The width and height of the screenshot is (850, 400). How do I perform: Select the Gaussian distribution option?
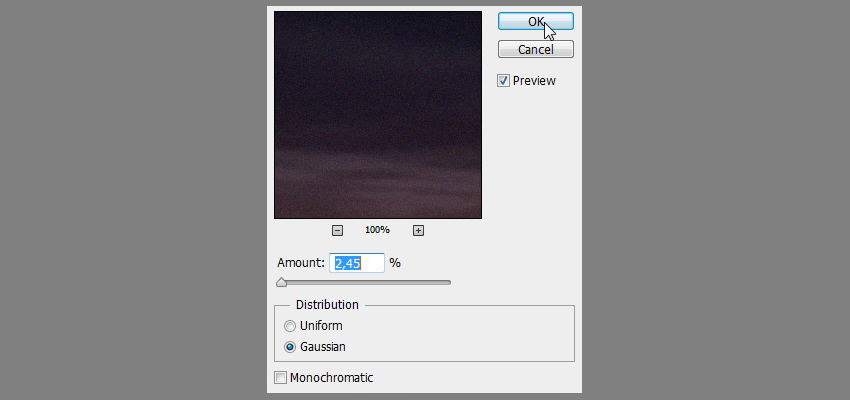pos(290,347)
